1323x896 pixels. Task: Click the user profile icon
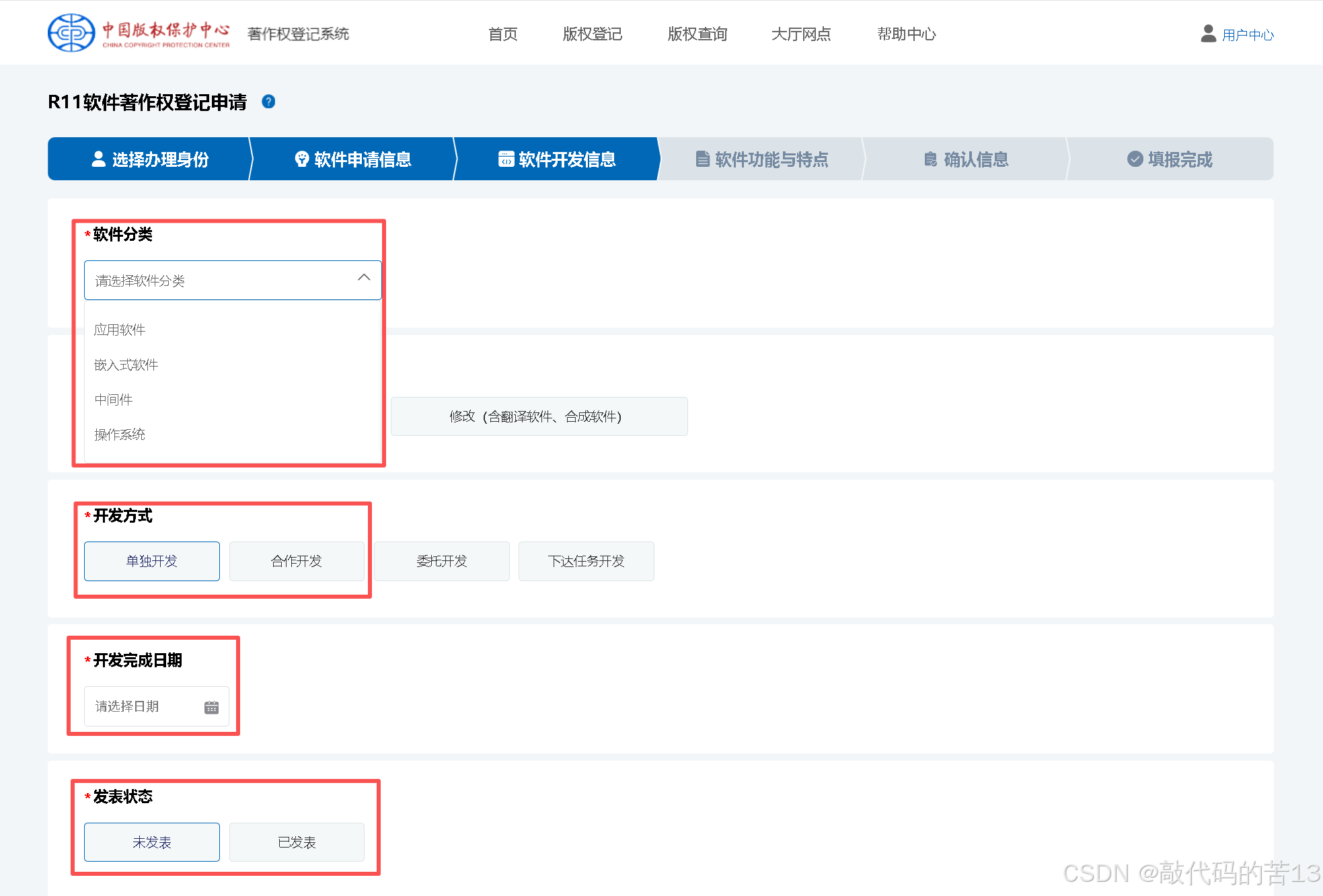pyautogui.click(x=1208, y=34)
